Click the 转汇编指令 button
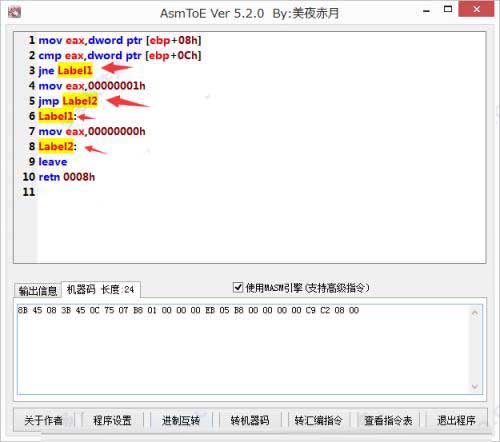The width and height of the screenshot is (500, 442). (319, 420)
